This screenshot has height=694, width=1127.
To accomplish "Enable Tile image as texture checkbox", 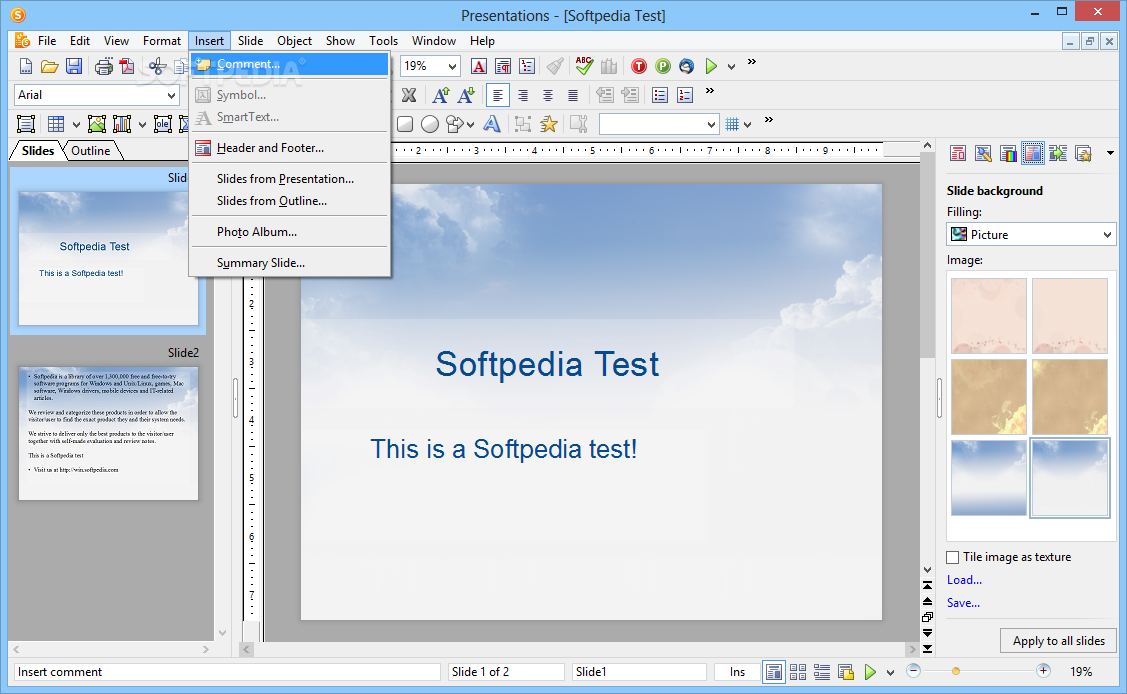I will tap(953, 557).
